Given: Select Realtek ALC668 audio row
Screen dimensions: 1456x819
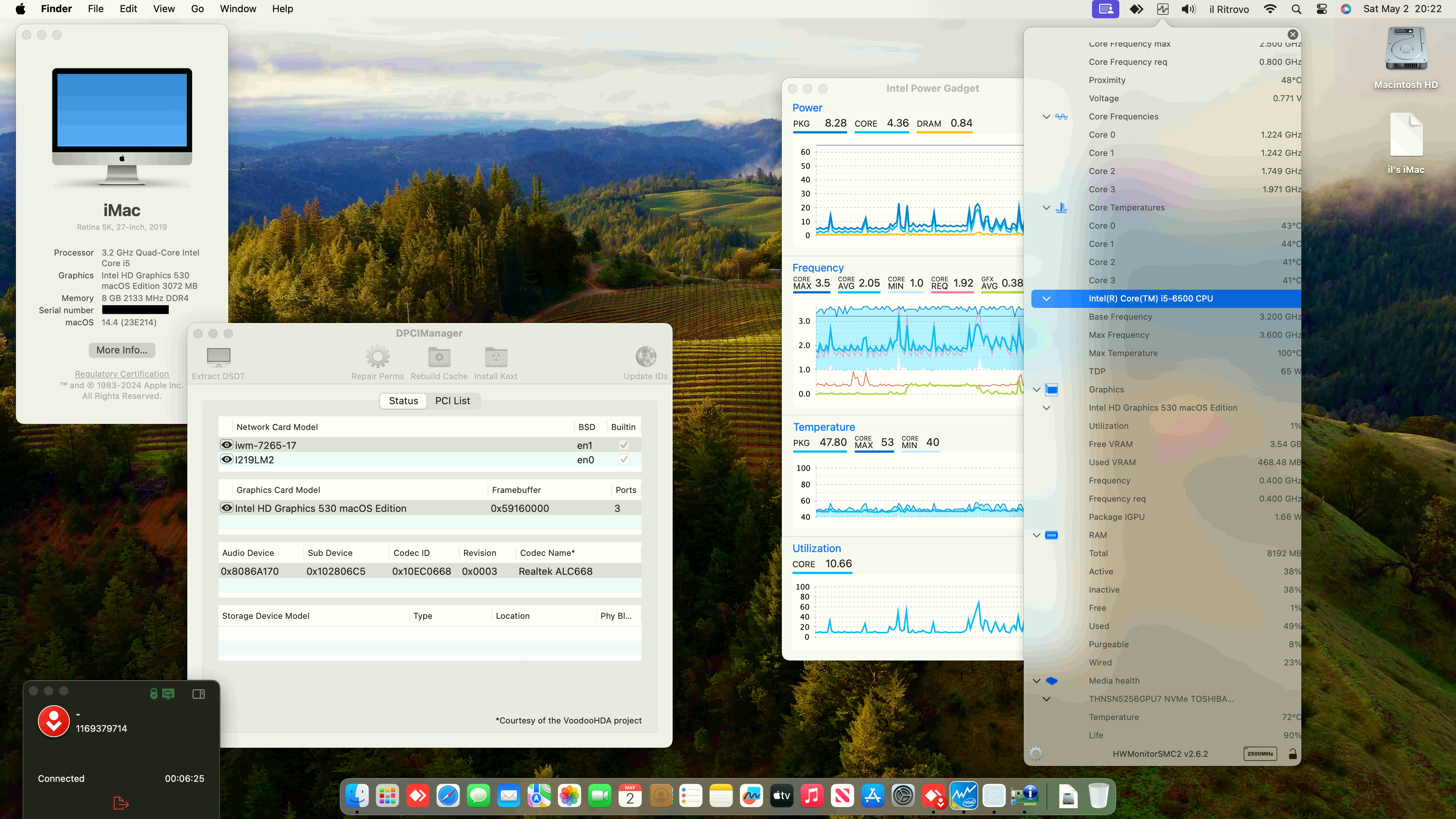Looking at the screenshot, I should 430,571.
